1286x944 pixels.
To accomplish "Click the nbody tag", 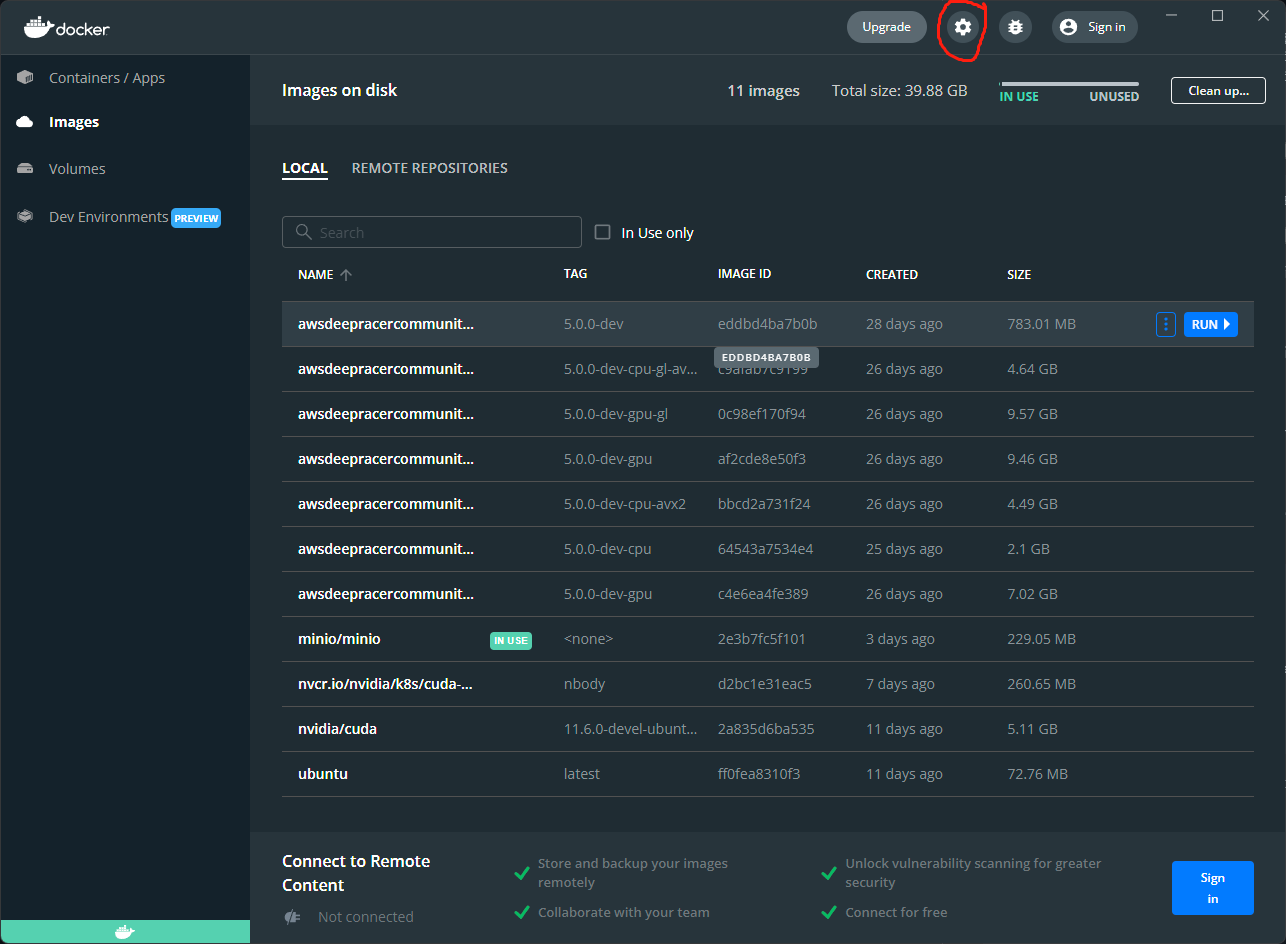I will click(585, 684).
